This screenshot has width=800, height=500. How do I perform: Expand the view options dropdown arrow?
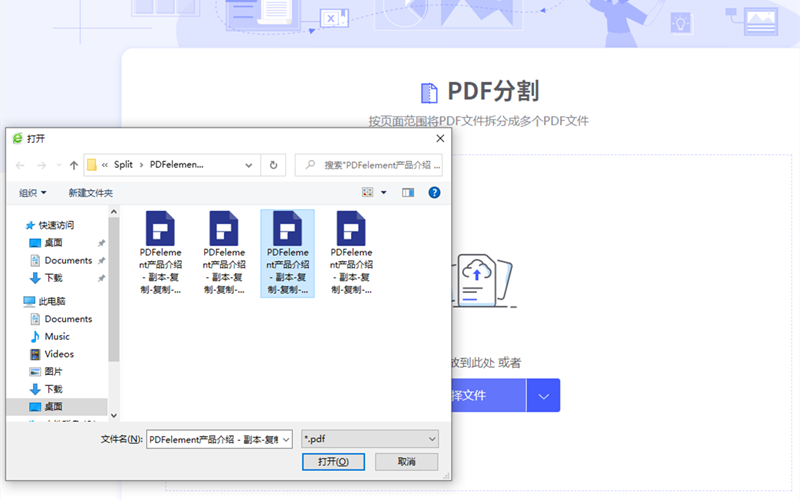[x=383, y=192]
